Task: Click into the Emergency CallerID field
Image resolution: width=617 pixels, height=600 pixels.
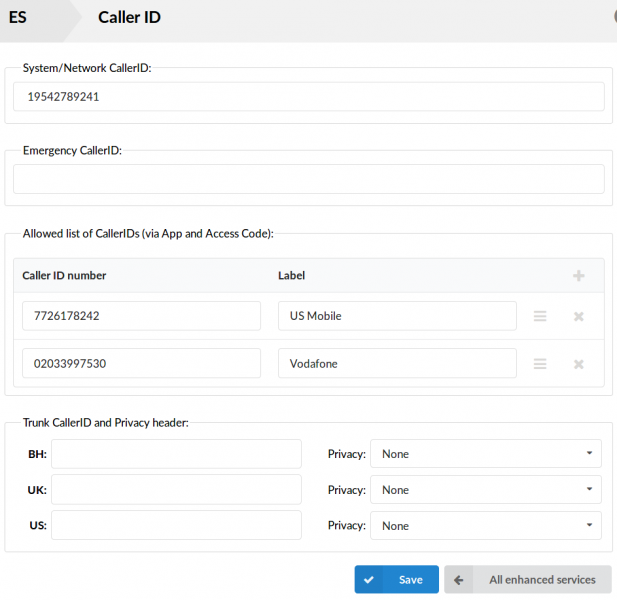Action: pos(309,179)
